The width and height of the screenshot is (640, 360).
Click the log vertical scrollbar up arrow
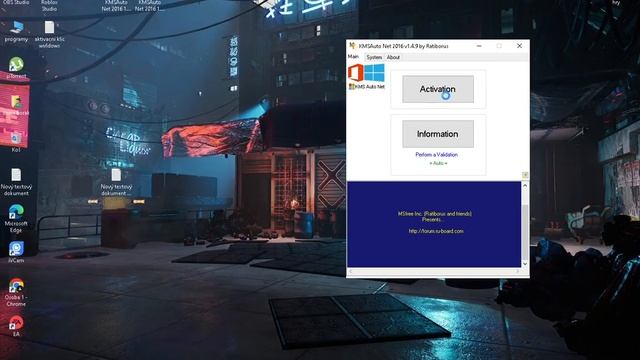click(525, 186)
